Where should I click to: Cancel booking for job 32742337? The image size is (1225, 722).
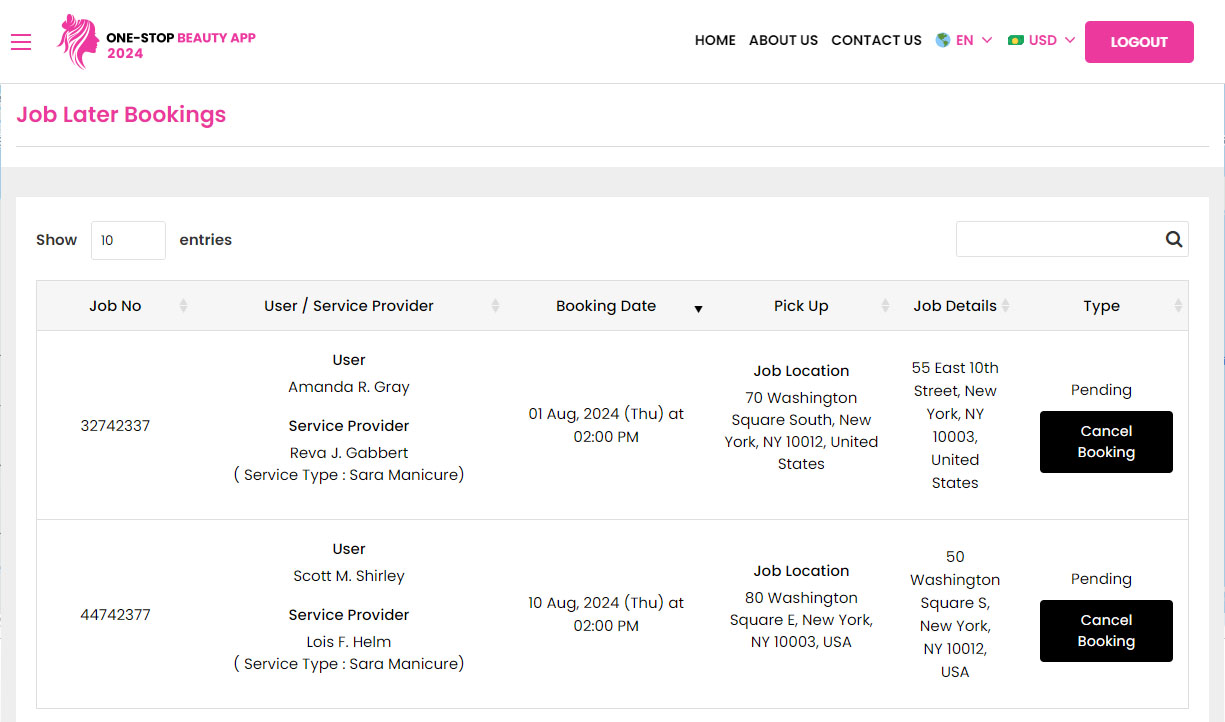tap(1106, 442)
